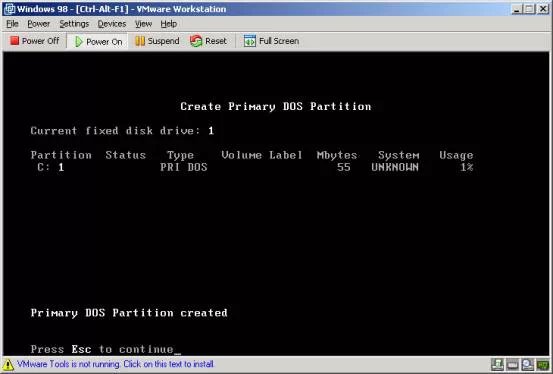Click the 'Press Esc to continue' prompt
The image size is (553, 374).
(x=102, y=349)
